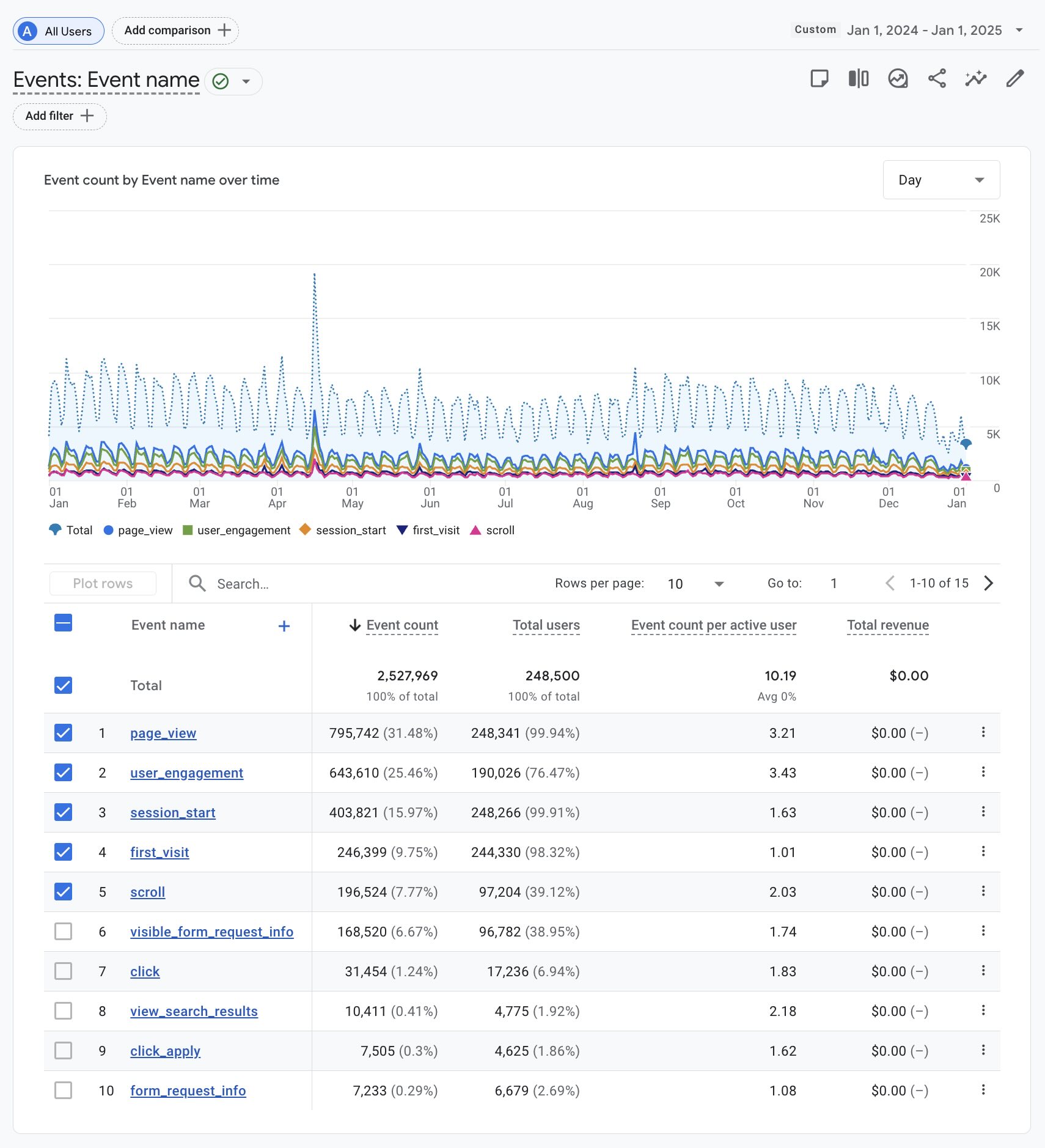This screenshot has width=1045, height=1148.
Task: Click the pencil customize report icon
Action: coord(1015,79)
